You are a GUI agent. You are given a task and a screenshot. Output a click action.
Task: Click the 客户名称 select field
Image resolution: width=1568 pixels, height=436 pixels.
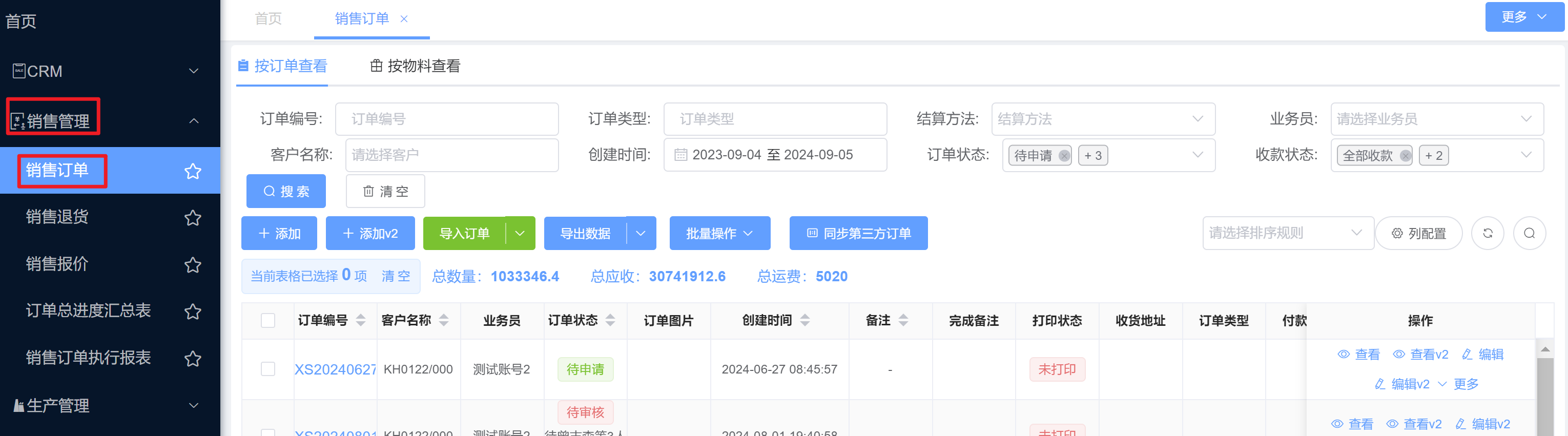pos(451,155)
